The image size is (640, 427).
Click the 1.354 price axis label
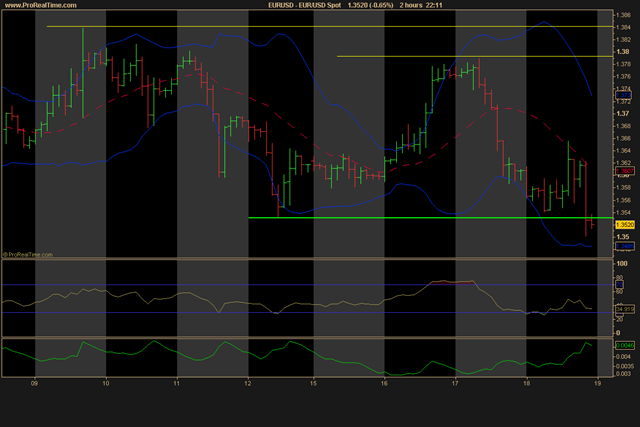click(x=623, y=212)
